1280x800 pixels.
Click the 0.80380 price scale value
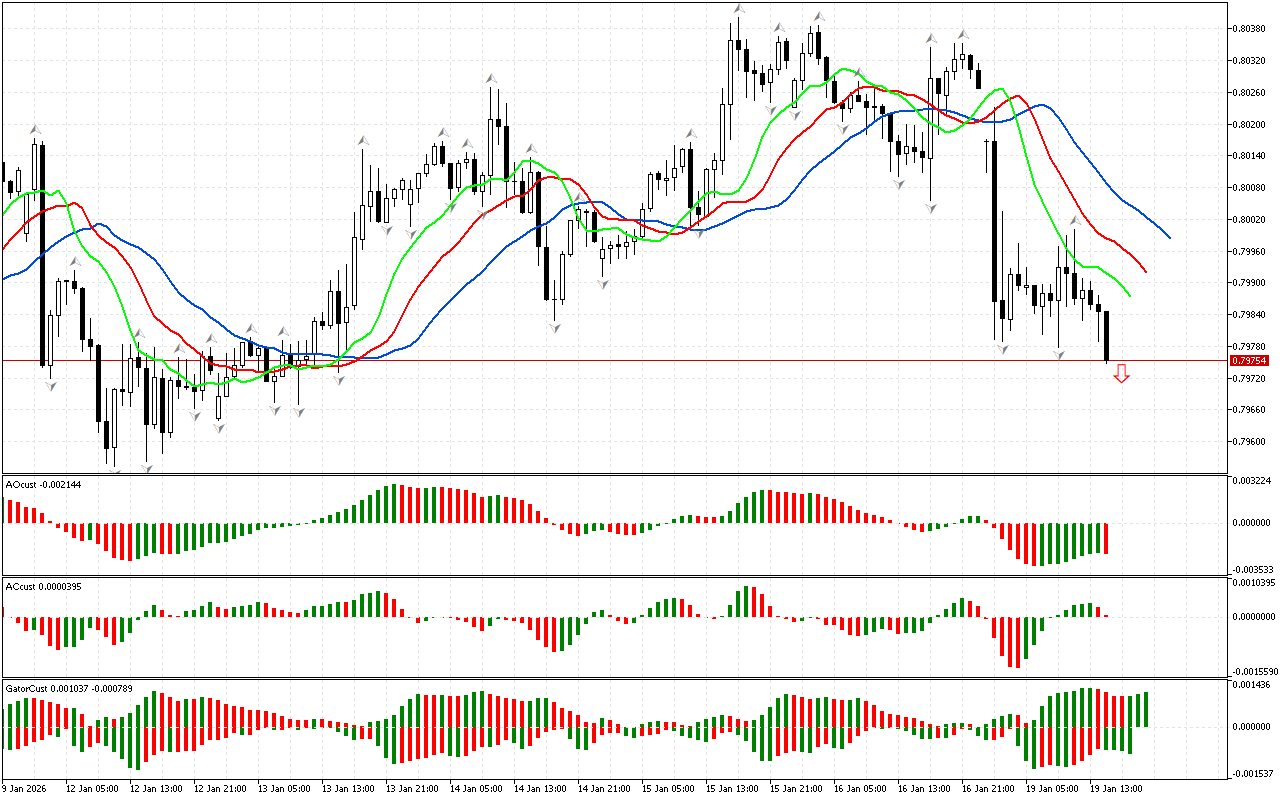[1250, 29]
